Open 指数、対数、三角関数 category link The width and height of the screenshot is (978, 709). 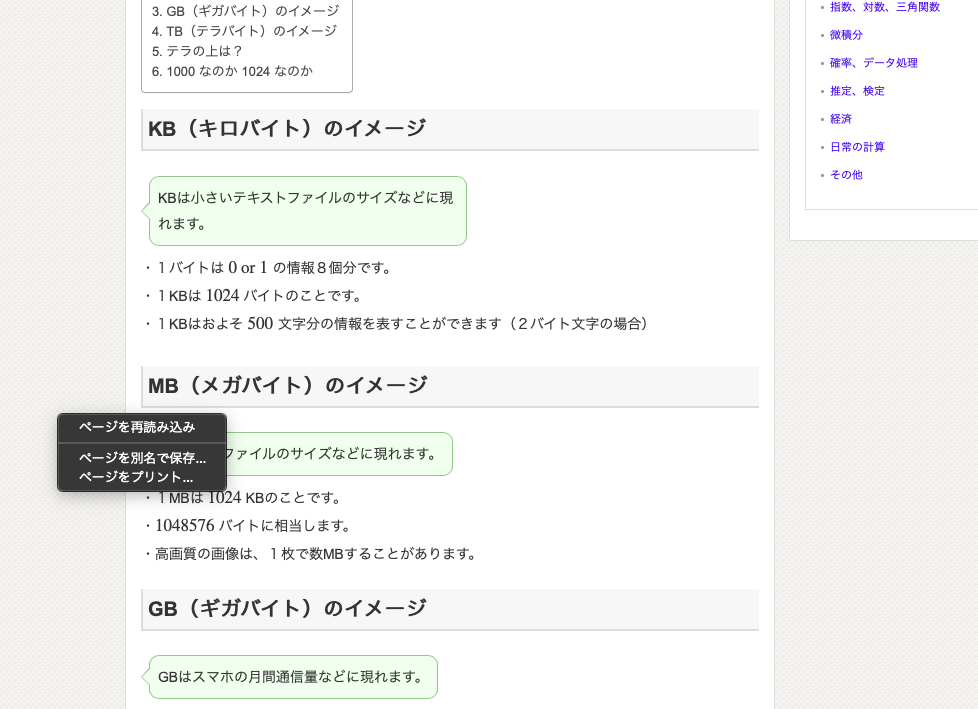click(x=885, y=7)
